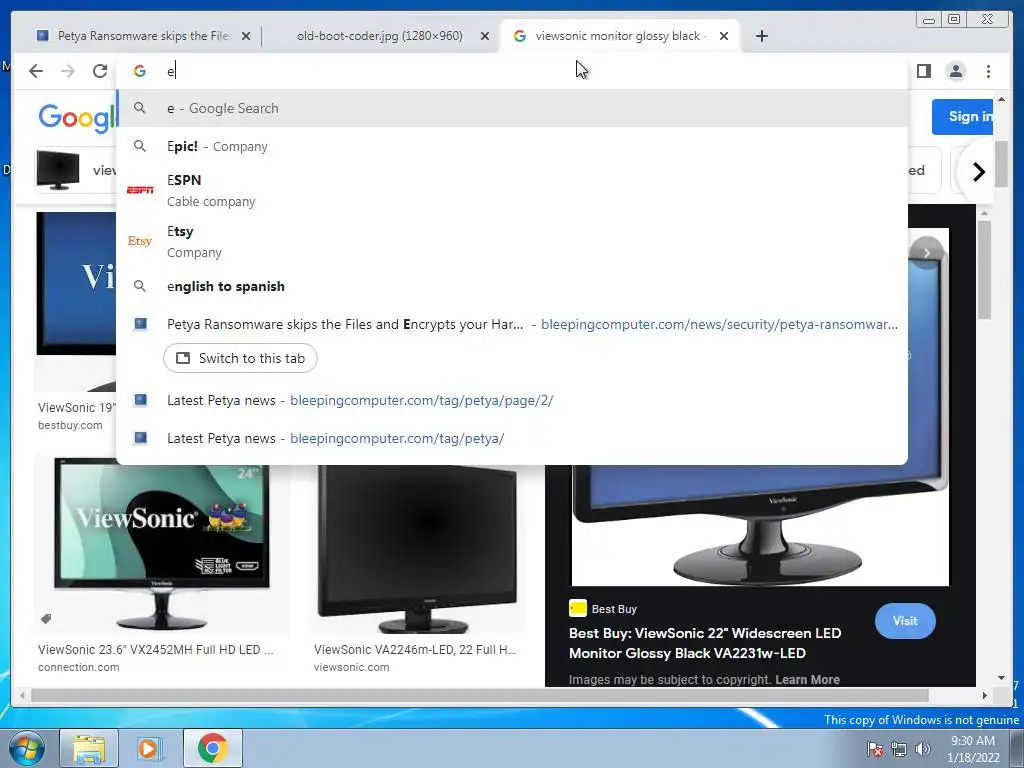Select the 'Epic! - Company' suggestion
This screenshot has height=768, width=1024.
click(512, 146)
